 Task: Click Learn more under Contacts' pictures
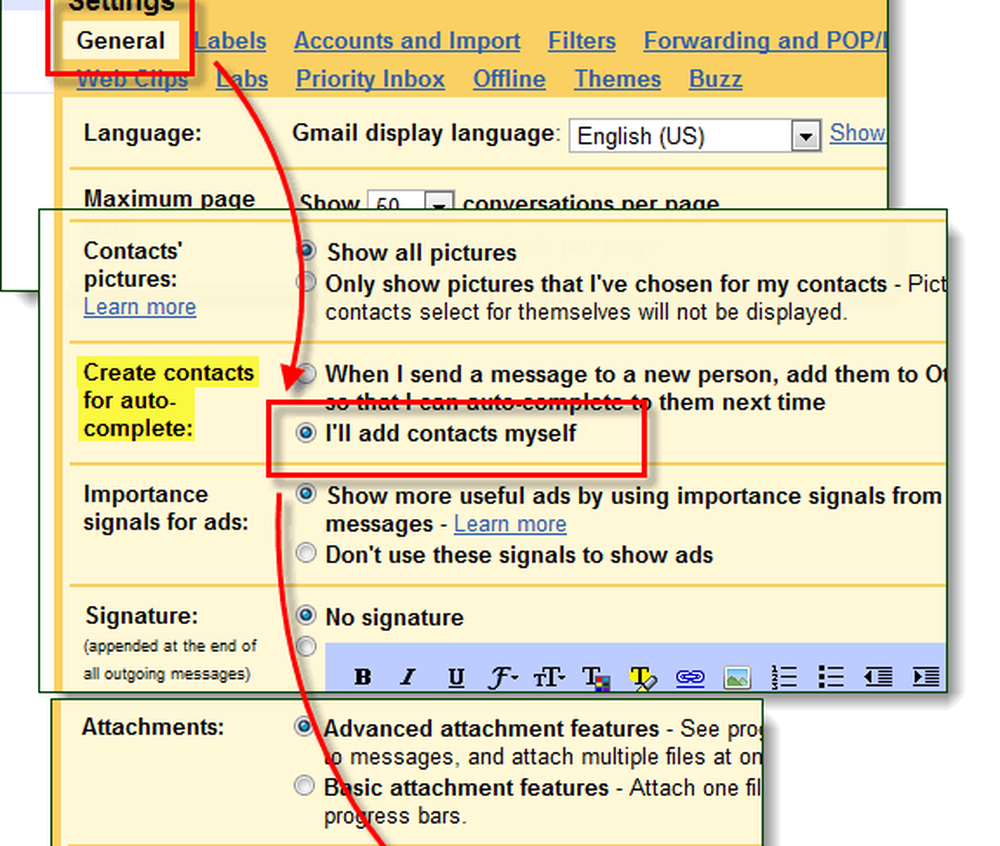click(140, 307)
